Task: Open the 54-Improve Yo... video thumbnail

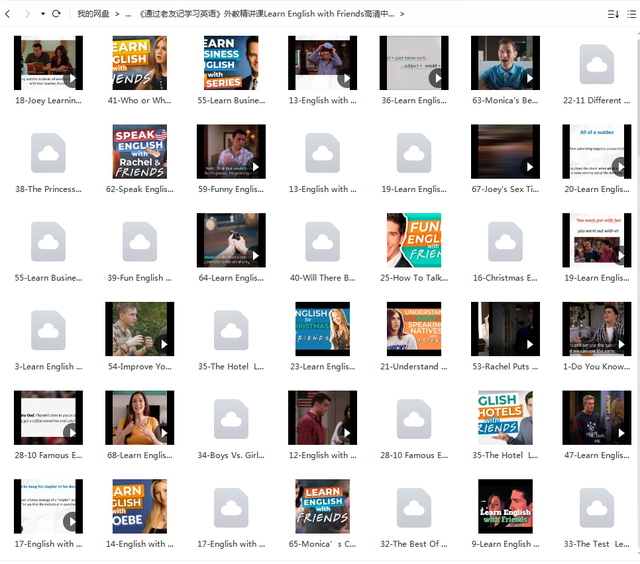Action: 140,329
